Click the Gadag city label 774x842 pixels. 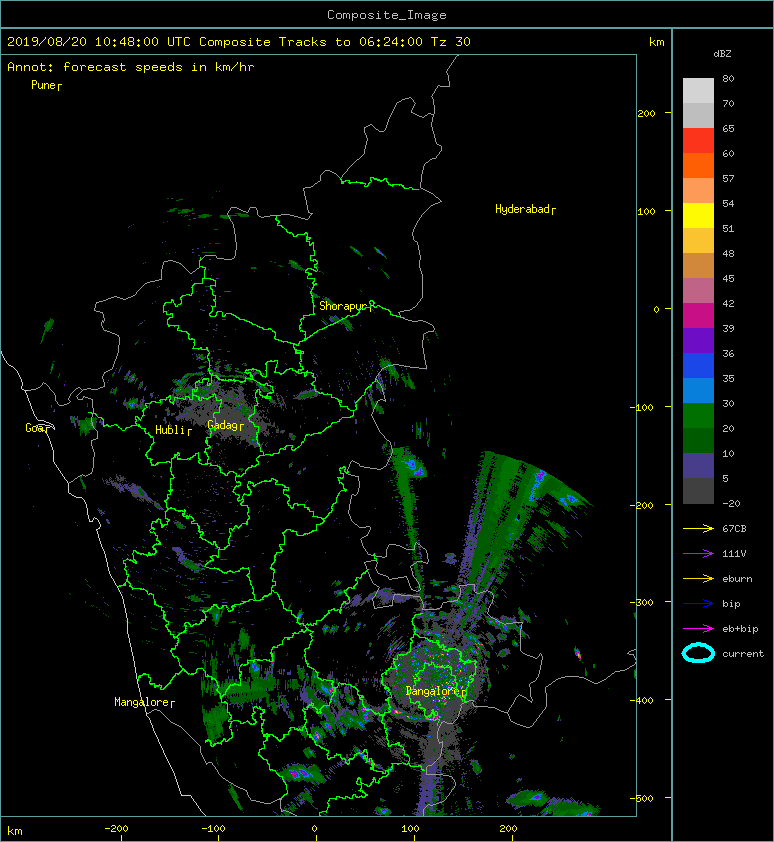[x=225, y=425]
